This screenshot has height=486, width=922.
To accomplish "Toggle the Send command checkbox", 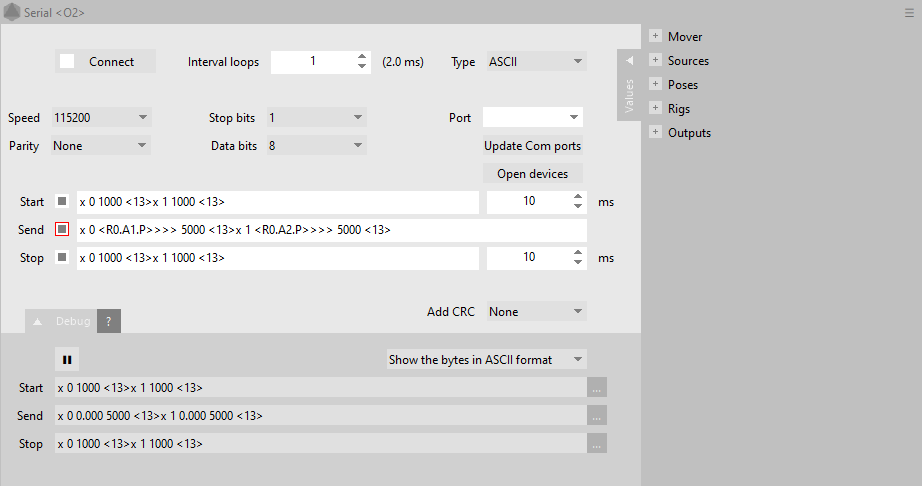I will click(62, 230).
